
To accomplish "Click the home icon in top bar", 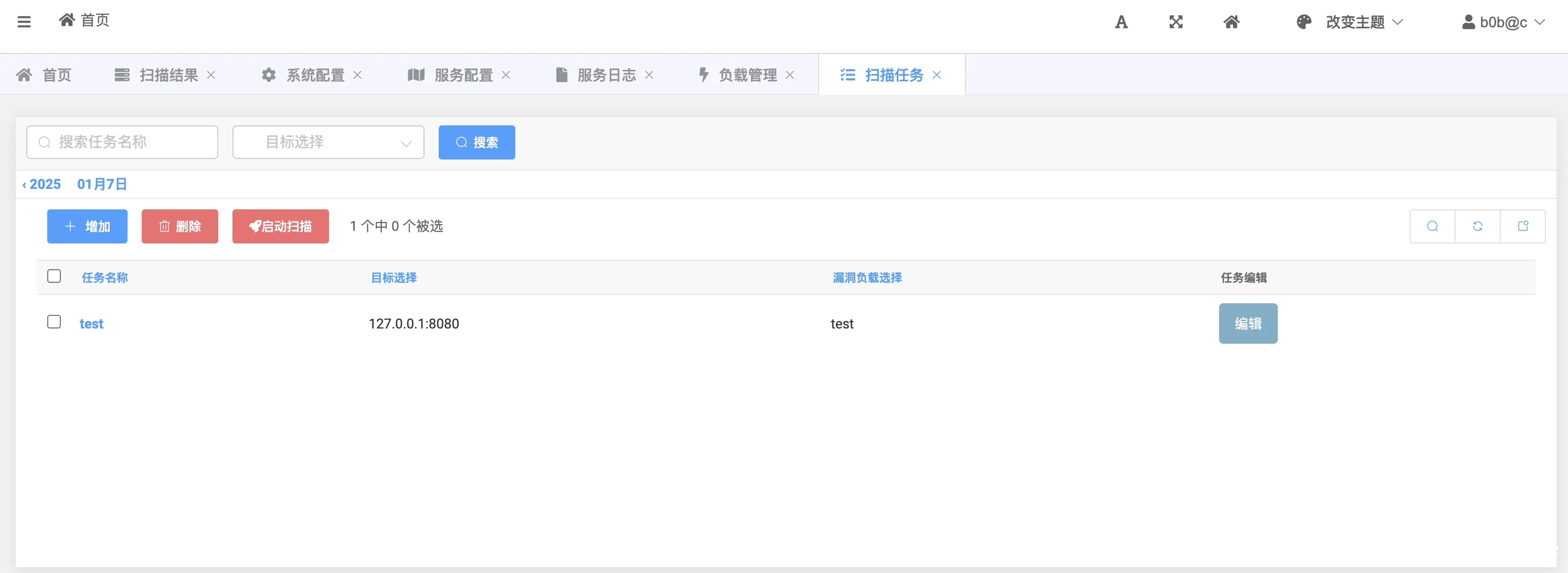I will tap(1232, 22).
